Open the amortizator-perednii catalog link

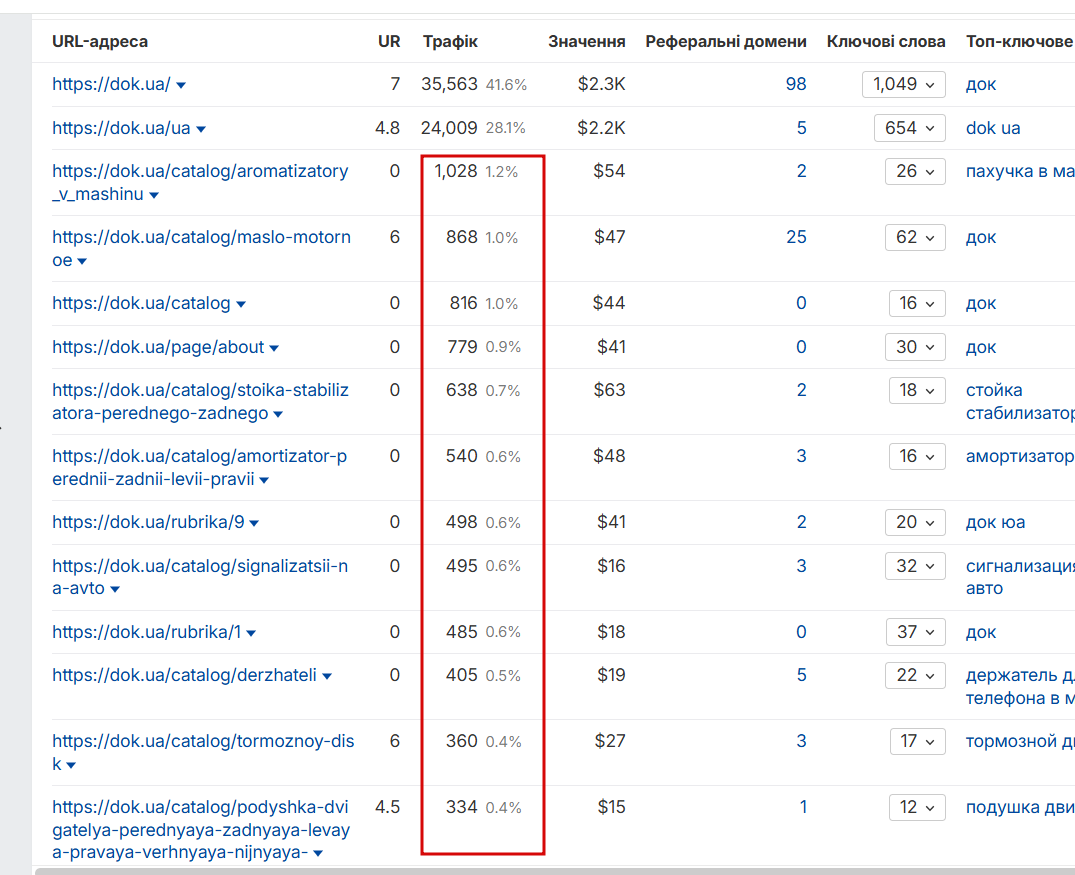[200, 467]
